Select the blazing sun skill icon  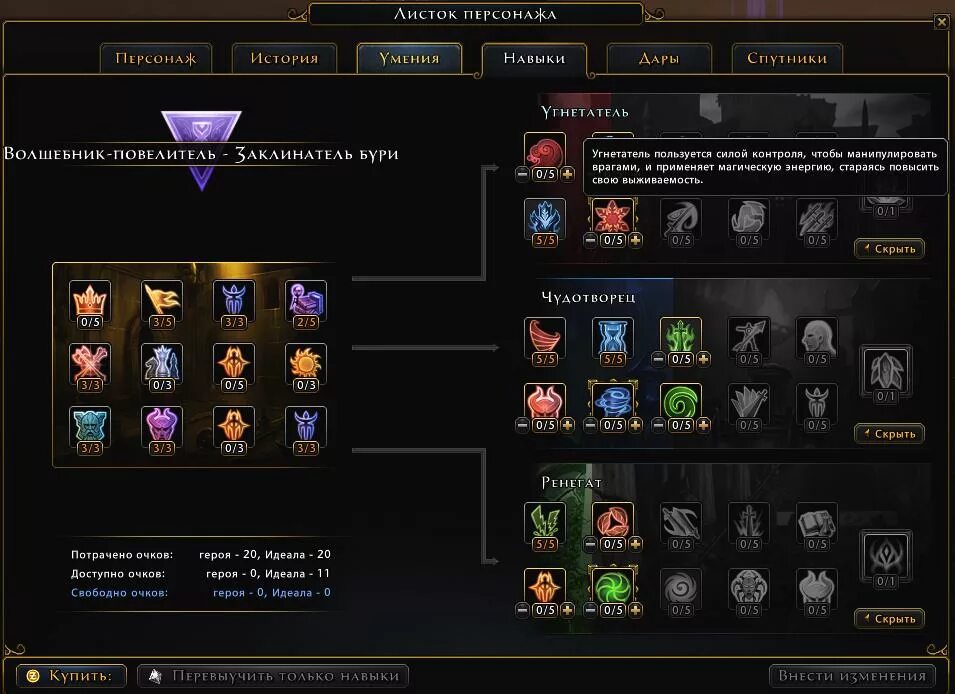click(x=306, y=363)
